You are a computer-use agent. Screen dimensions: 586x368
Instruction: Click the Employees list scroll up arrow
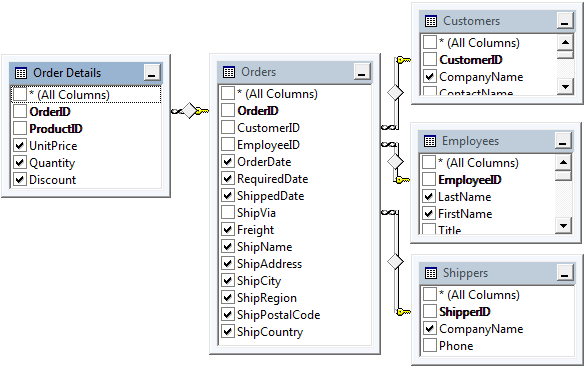pyautogui.click(x=563, y=163)
